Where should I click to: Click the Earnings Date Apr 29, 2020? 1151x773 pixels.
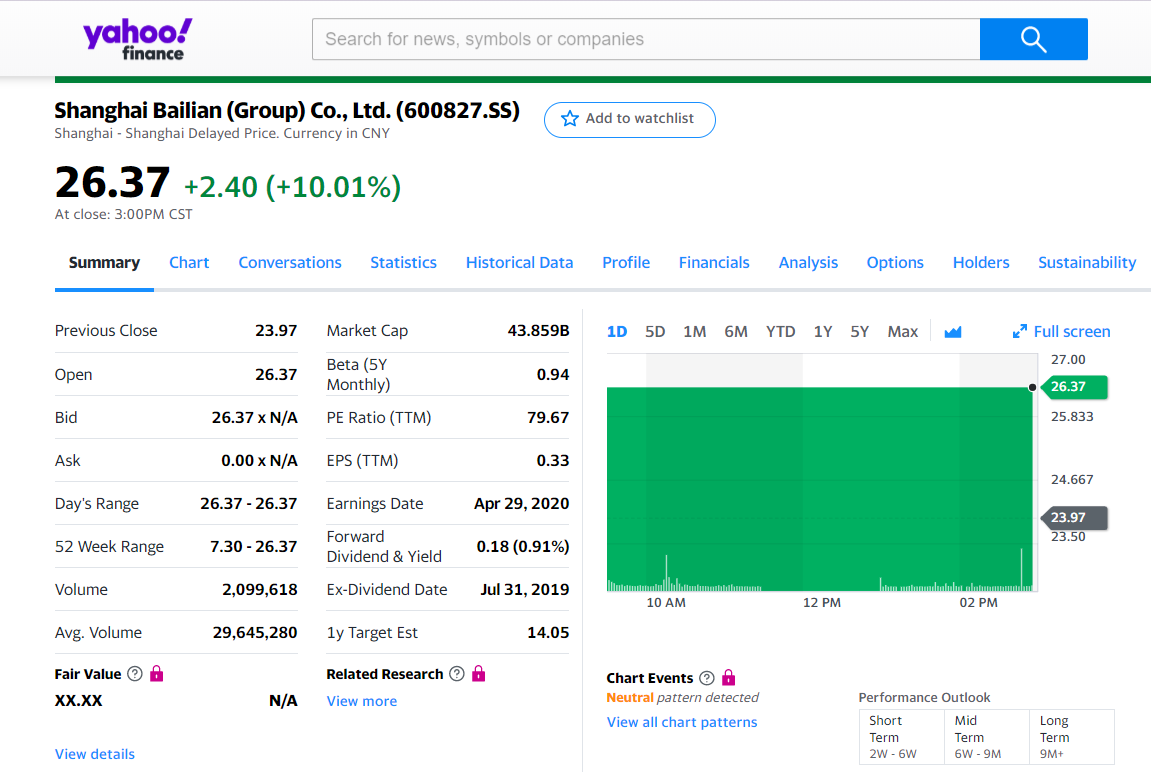tap(521, 504)
